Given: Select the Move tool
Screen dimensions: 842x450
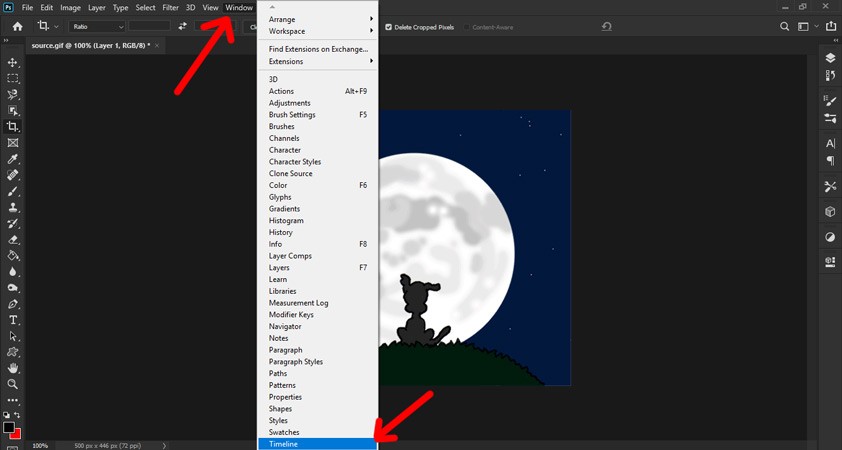Looking at the screenshot, I should point(13,62).
